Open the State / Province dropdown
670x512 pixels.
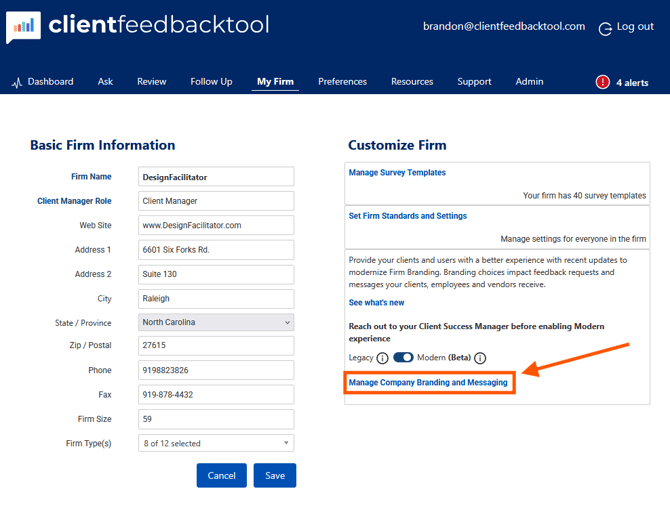[x=216, y=323]
